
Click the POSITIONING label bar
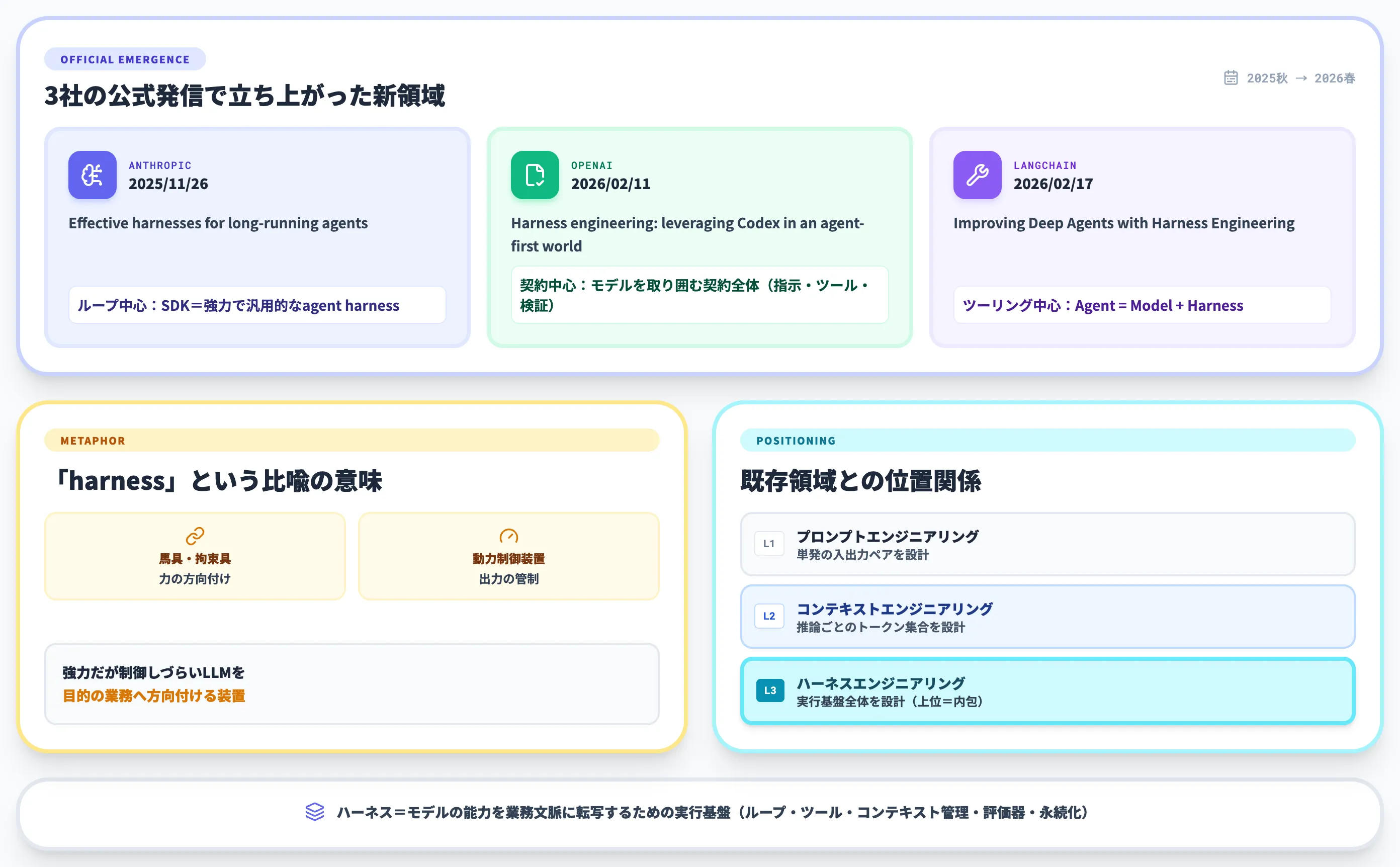pos(1048,441)
